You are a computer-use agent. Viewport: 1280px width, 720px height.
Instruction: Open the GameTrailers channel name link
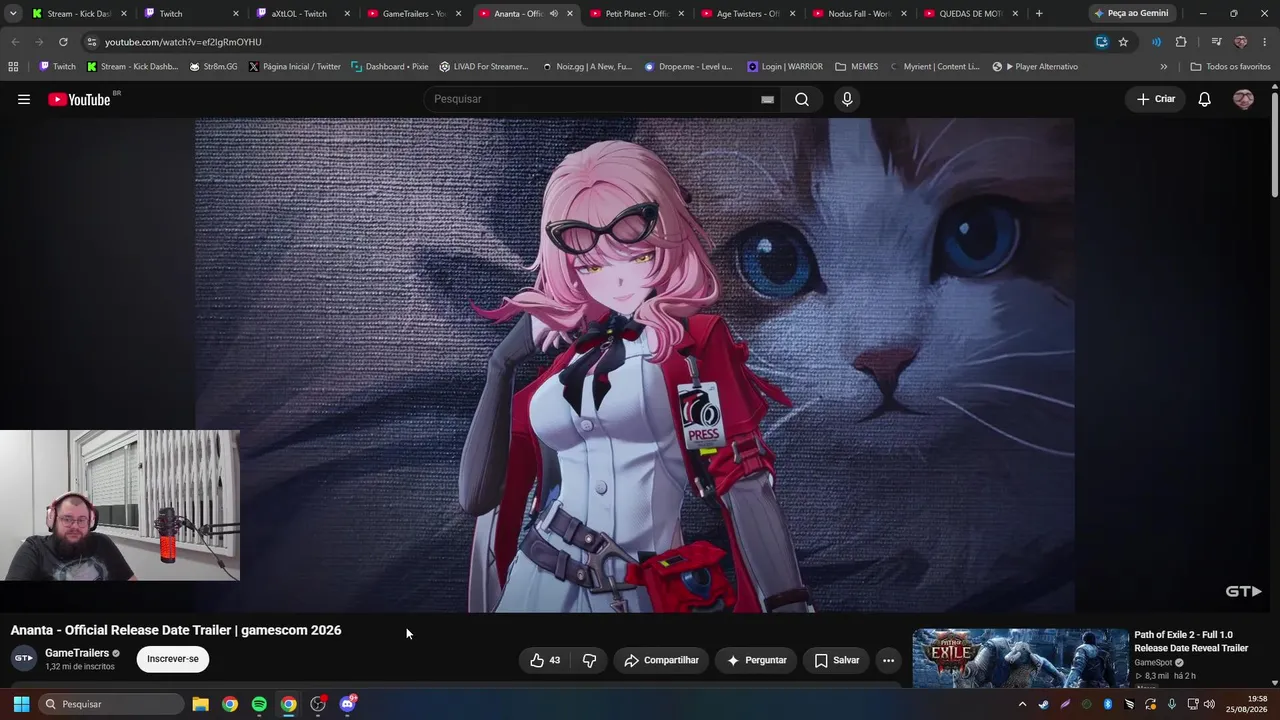click(x=77, y=653)
